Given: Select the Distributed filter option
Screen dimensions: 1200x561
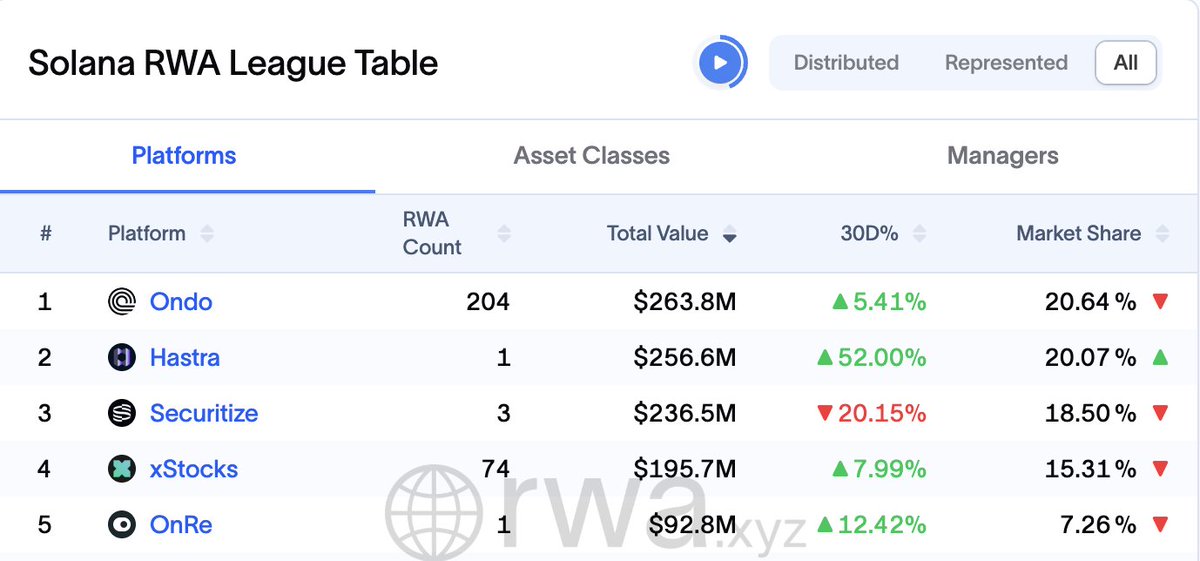Looking at the screenshot, I should click(846, 63).
